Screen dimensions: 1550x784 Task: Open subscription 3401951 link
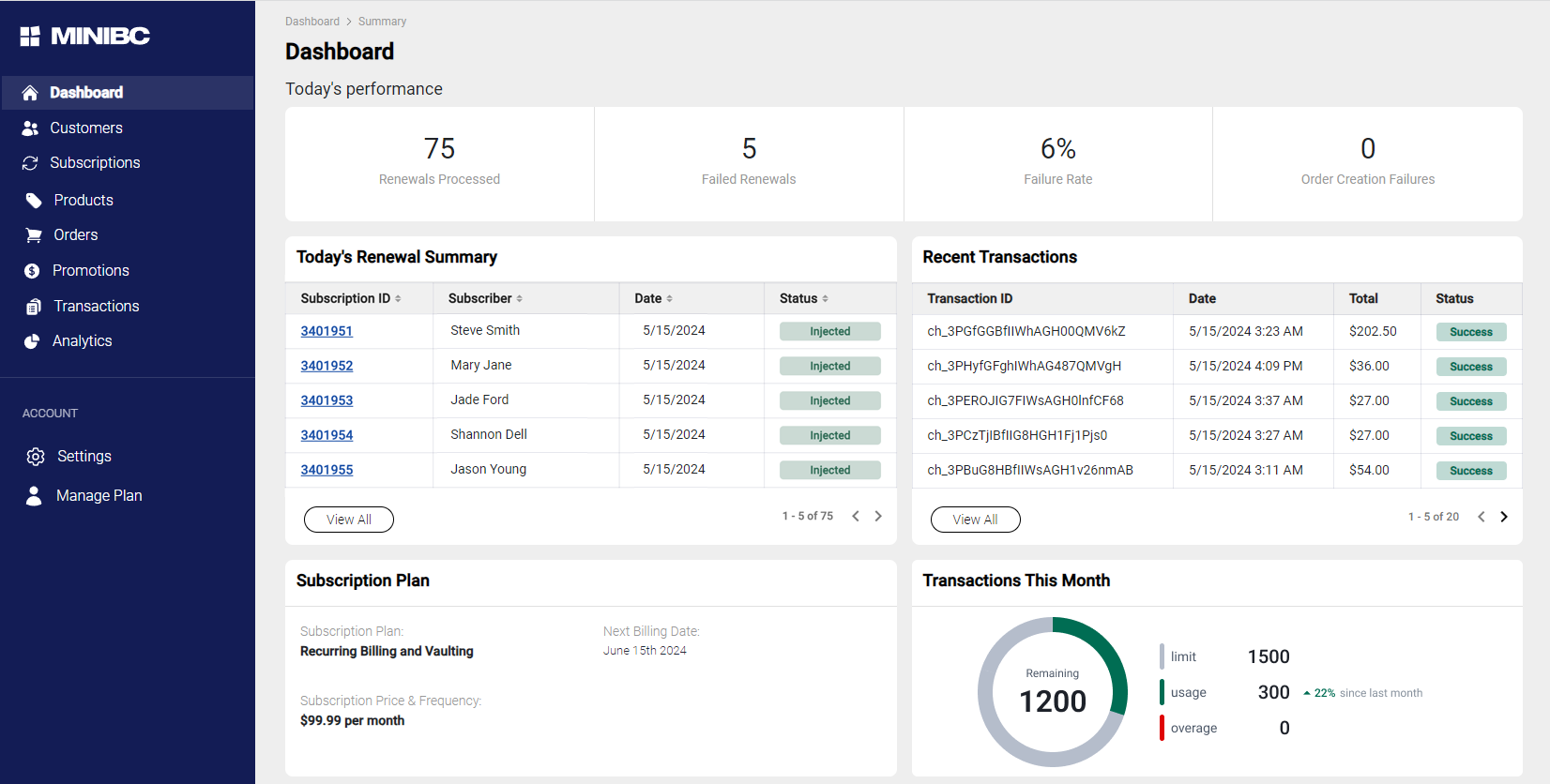[x=327, y=331]
